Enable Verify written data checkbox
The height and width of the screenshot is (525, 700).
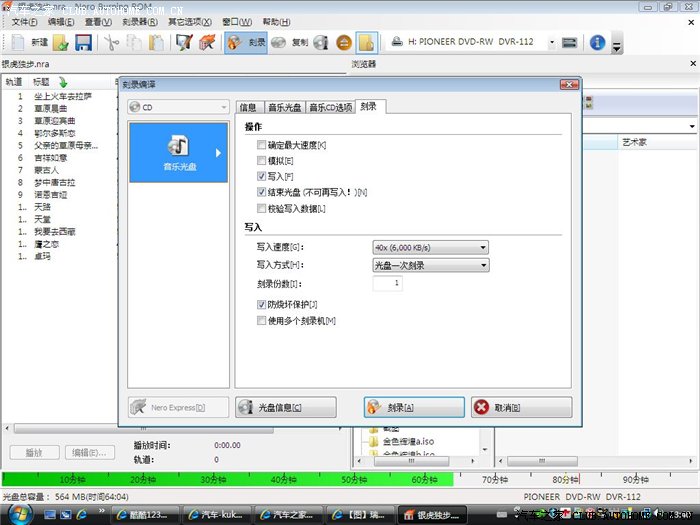pyautogui.click(x=262, y=208)
